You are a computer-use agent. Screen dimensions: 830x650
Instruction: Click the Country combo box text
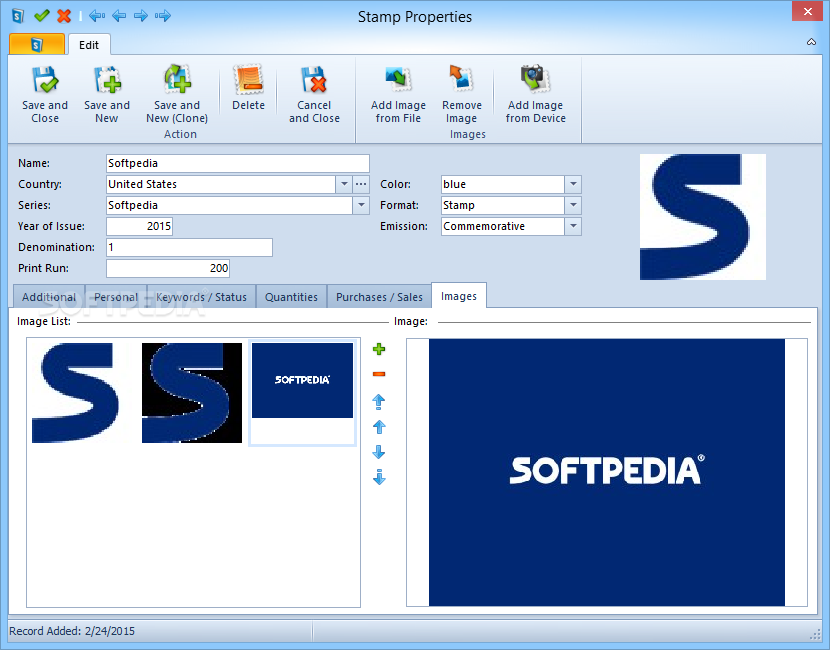coord(221,184)
